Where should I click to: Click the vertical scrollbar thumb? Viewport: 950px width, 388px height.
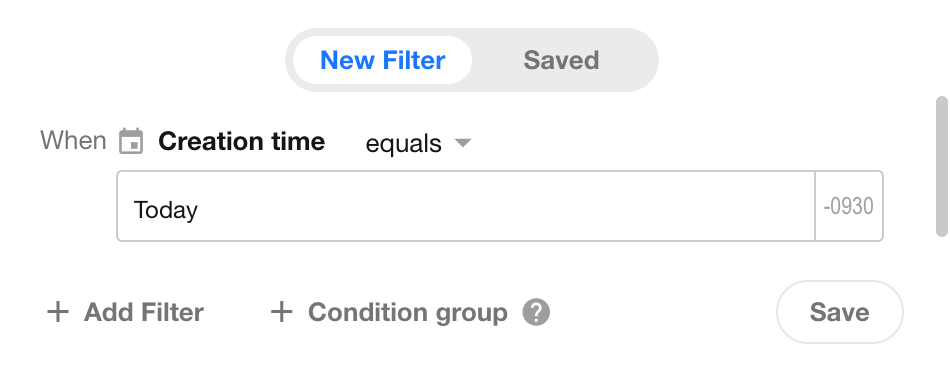coord(942,166)
